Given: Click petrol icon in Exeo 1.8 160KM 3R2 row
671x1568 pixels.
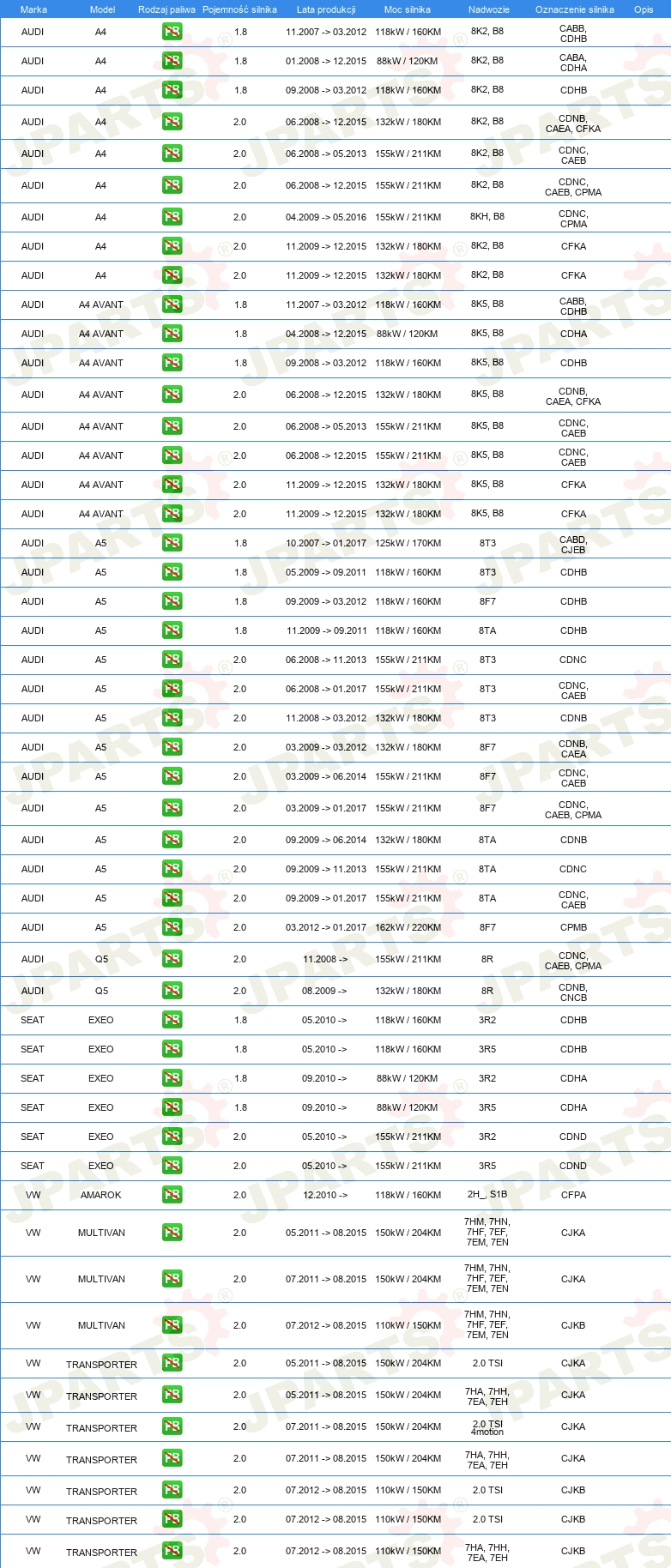Looking at the screenshot, I should 172,1020.
